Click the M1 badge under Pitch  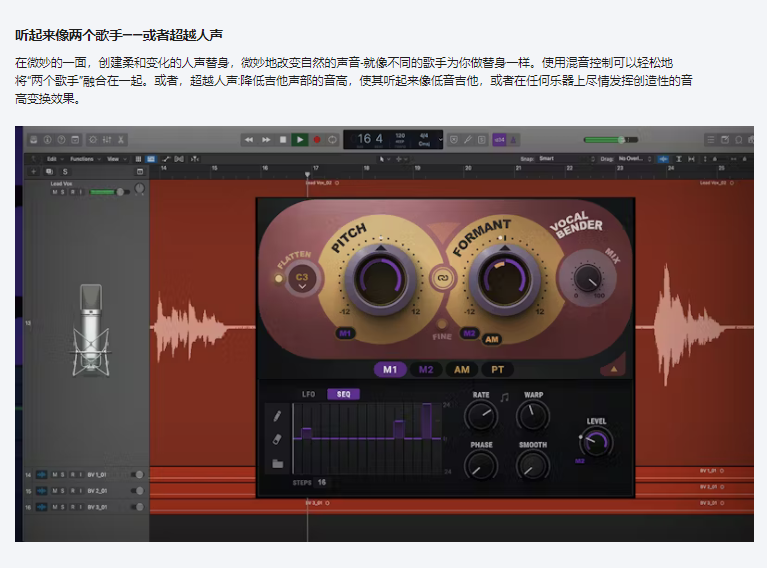coord(345,334)
